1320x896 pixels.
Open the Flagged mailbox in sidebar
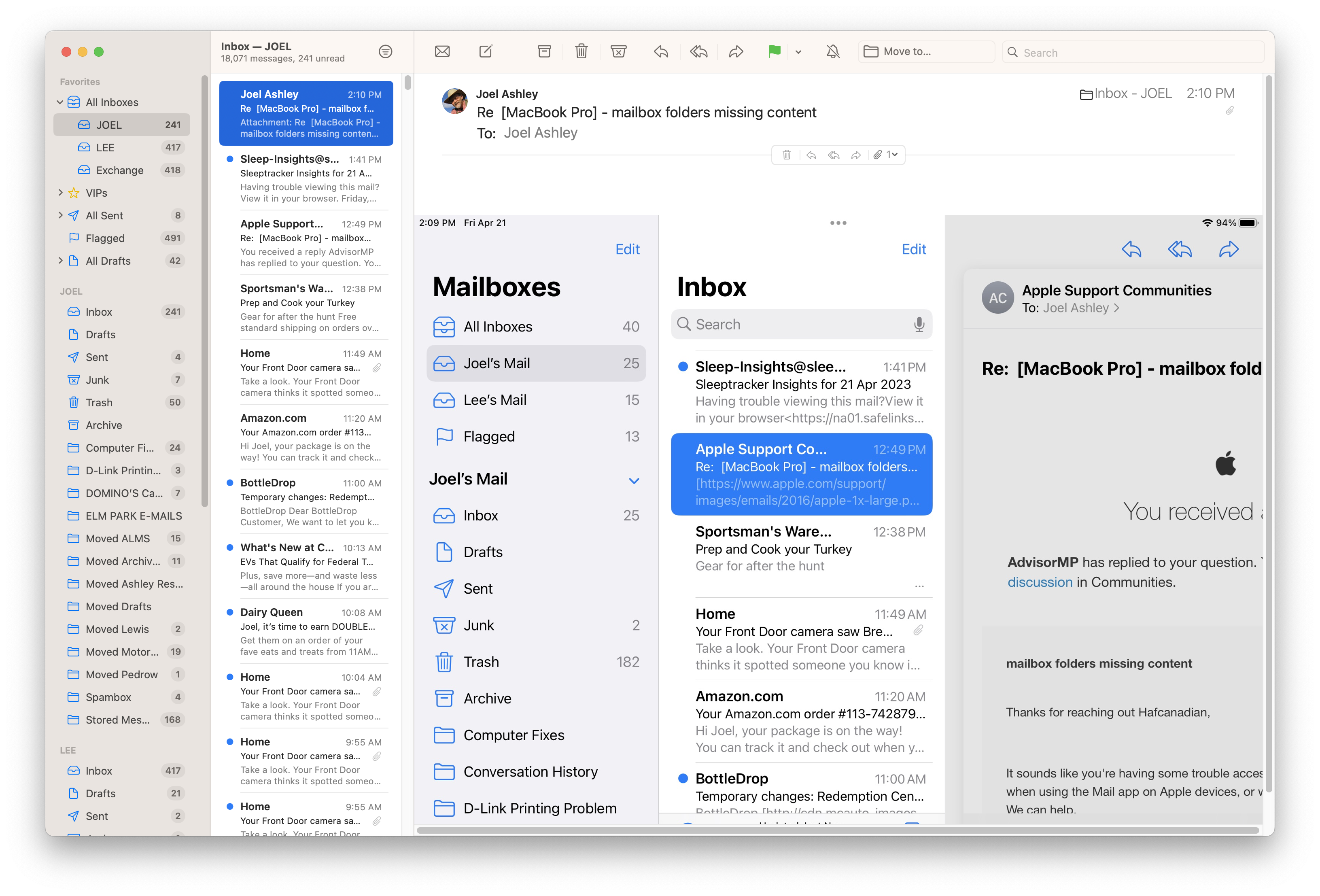click(105, 238)
